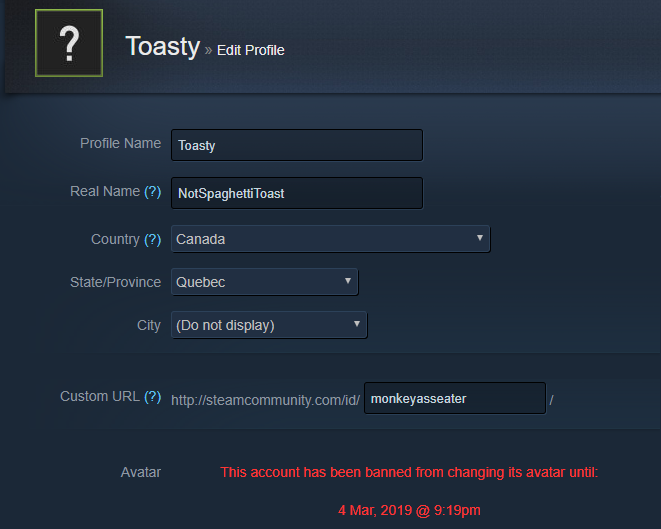This screenshot has width=661, height=529.
Task: Click the Edit Profile breadcrumb text
Action: tap(250, 50)
